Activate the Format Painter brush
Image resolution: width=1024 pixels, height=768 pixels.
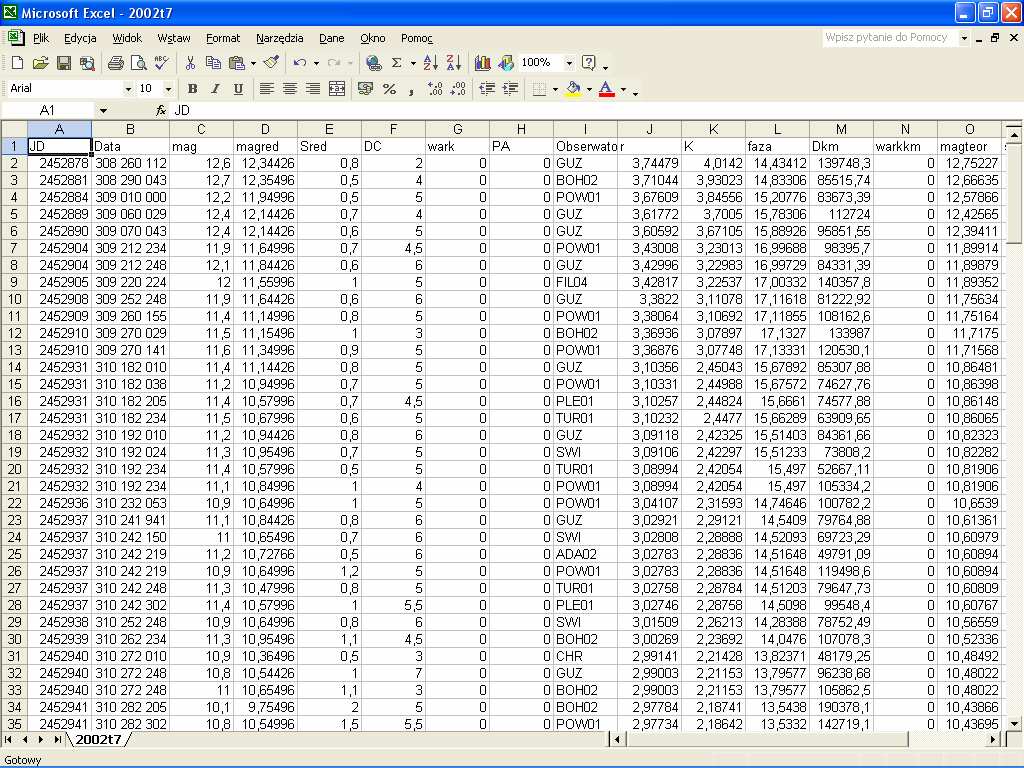click(271, 63)
